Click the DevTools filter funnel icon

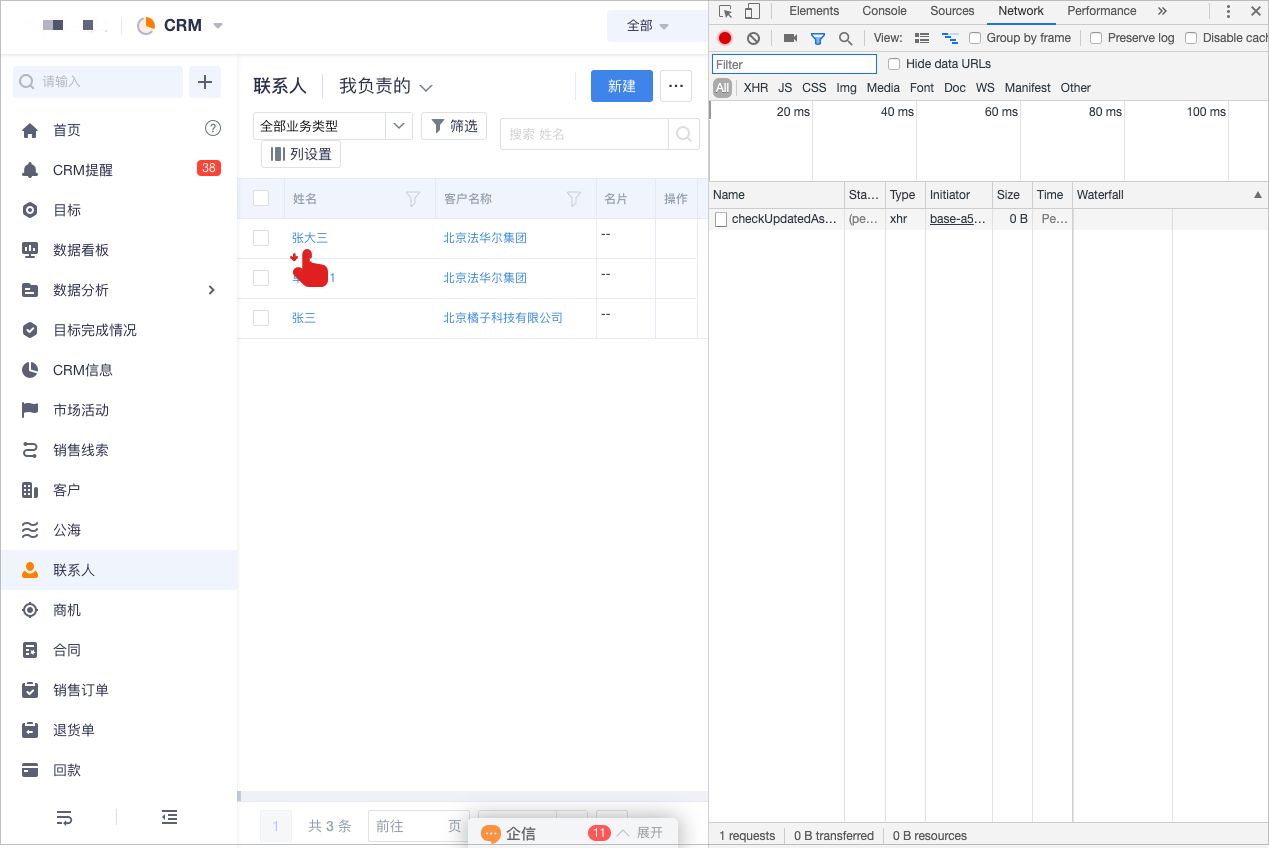[817, 38]
